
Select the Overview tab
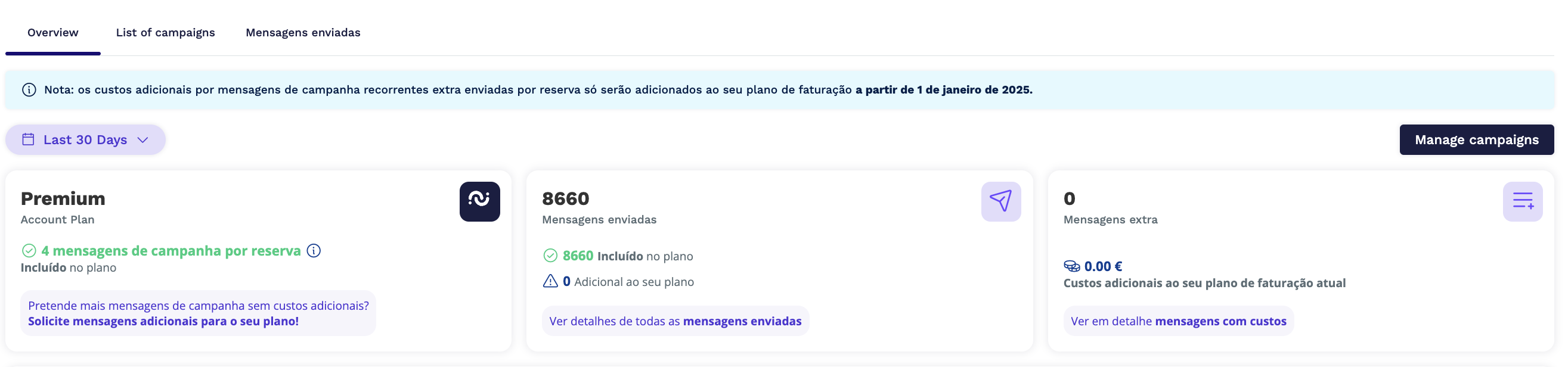tap(53, 32)
